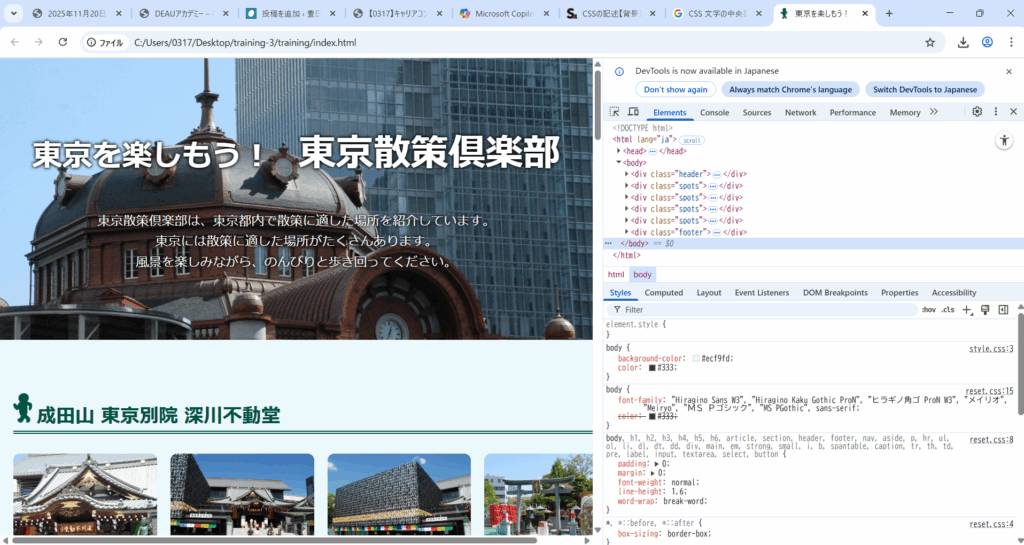Image resolution: width=1024 pixels, height=545 pixels.
Task: Bookmark this page with the star icon
Action: 930,43
